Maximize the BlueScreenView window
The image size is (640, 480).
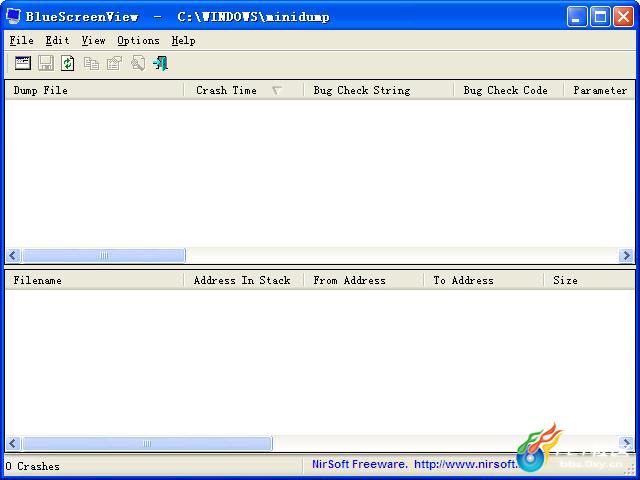[600, 17]
